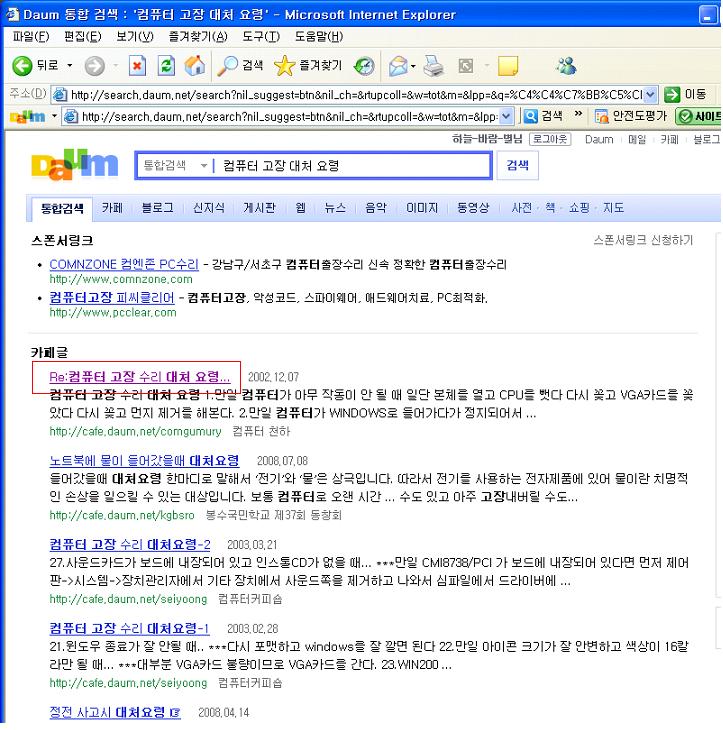Open the Messenger people icon
The image size is (723, 730).
click(x=566, y=66)
